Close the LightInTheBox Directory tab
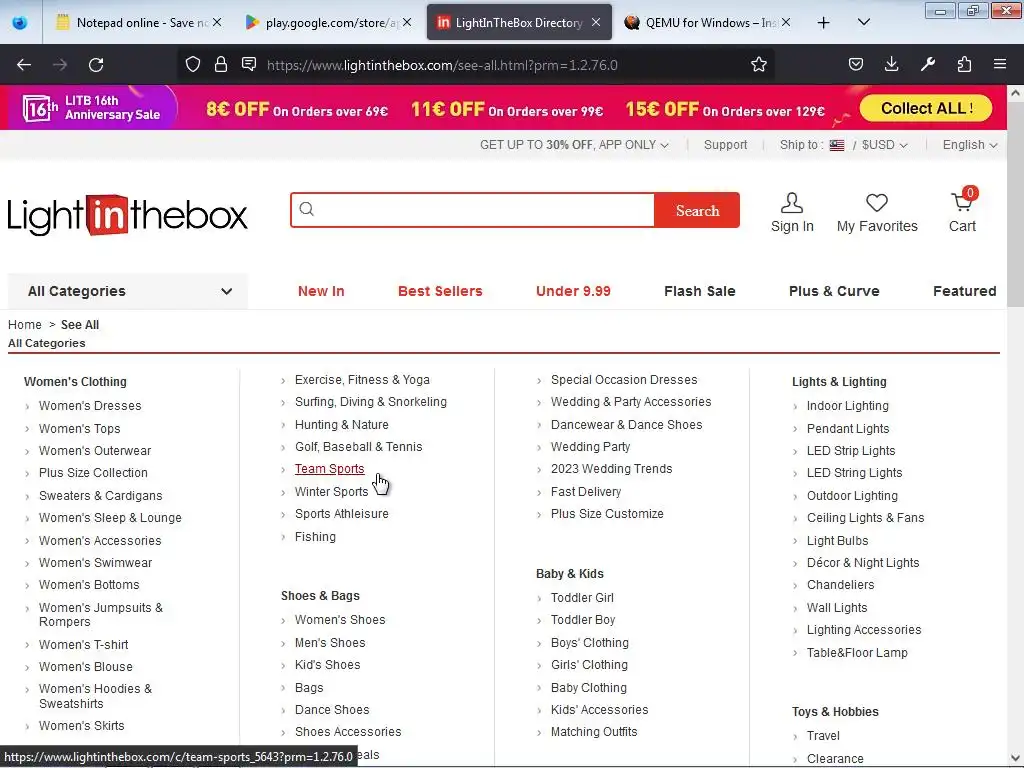This screenshot has width=1024, height=768. pyautogui.click(x=596, y=22)
